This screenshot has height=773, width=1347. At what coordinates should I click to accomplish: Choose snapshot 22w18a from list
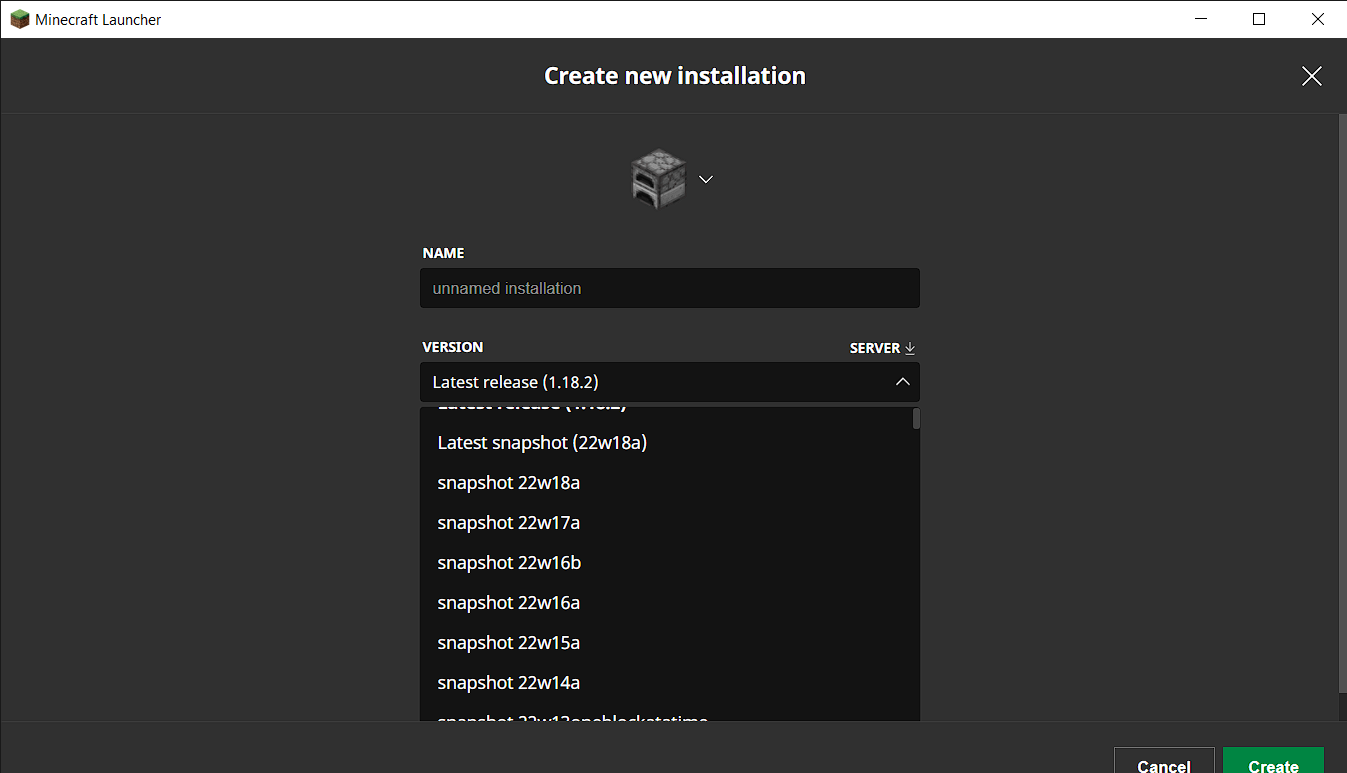509,482
